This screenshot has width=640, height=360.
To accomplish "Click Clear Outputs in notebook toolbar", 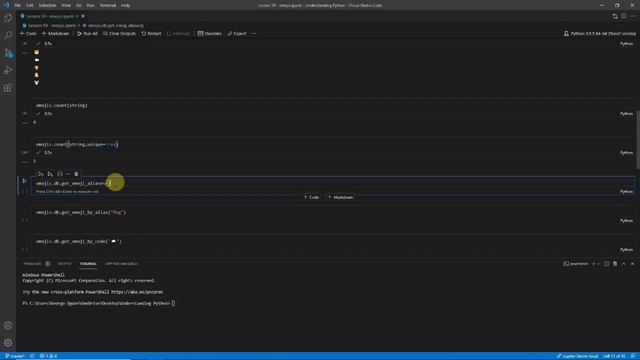I will (x=119, y=33).
